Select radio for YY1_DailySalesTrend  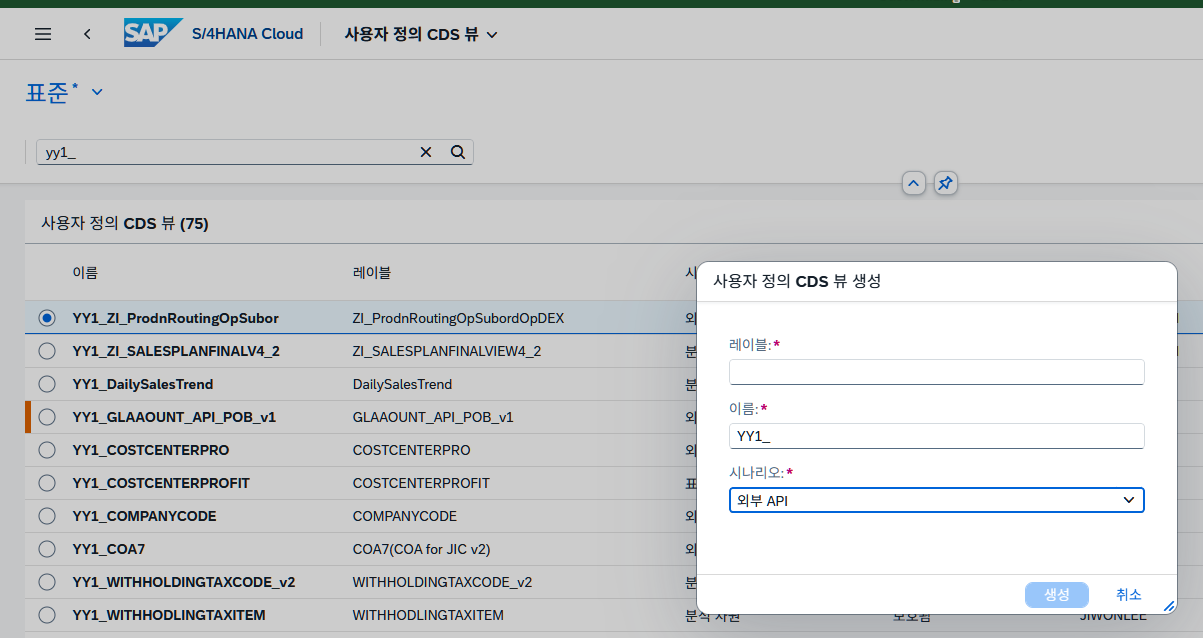coord(47,384)
